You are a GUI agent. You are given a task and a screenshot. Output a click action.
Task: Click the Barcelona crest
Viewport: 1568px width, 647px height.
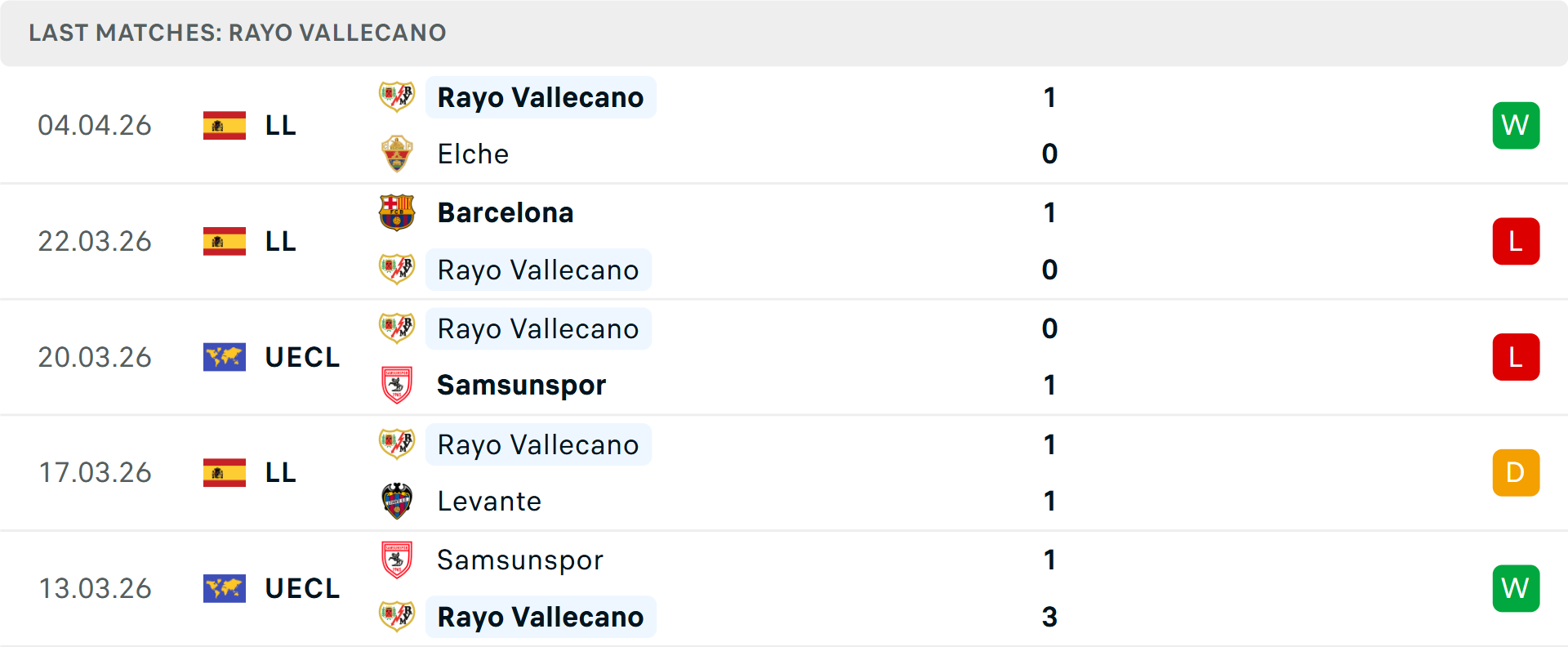397,212
